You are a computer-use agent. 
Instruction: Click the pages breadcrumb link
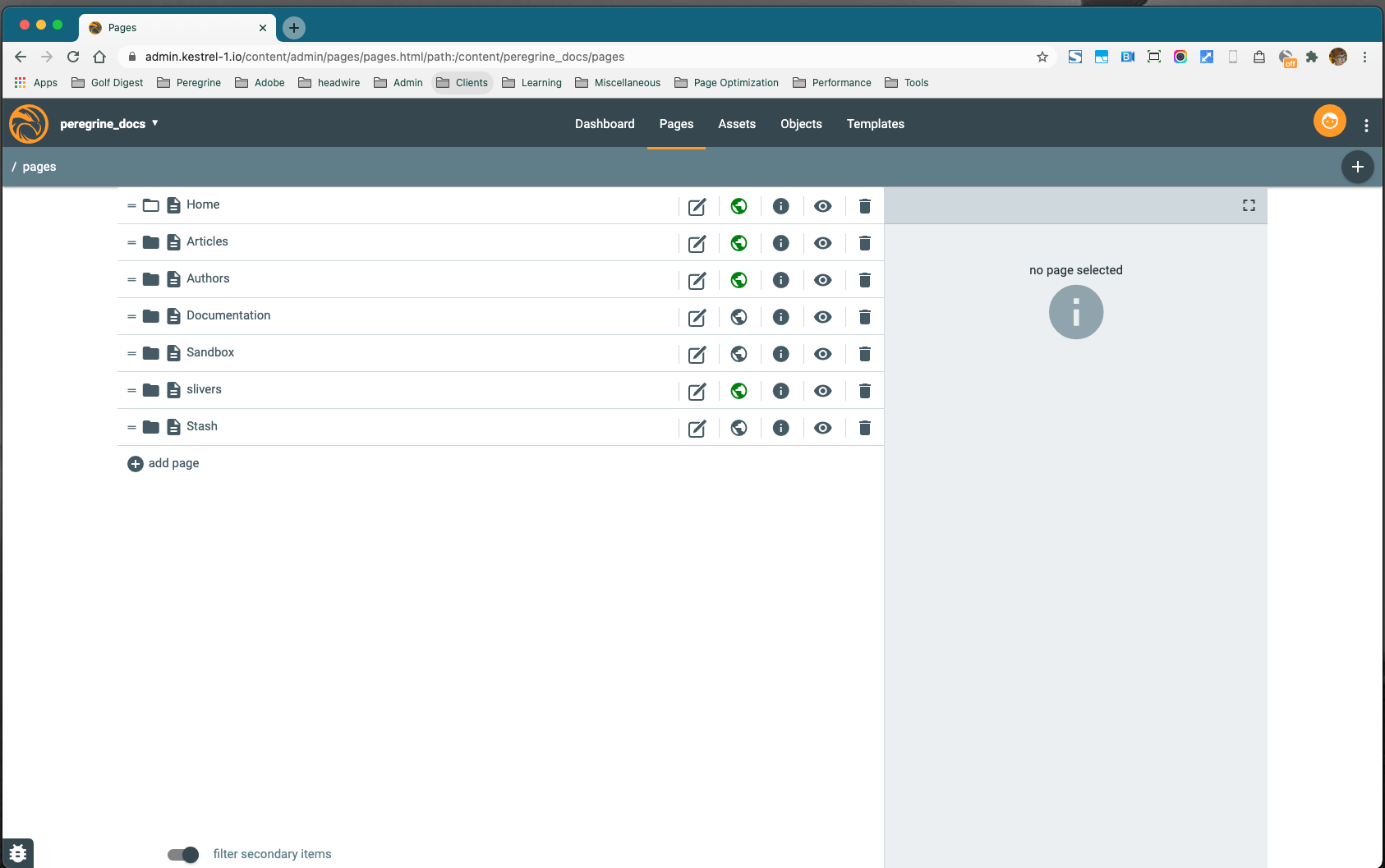(x=39, y=167)
